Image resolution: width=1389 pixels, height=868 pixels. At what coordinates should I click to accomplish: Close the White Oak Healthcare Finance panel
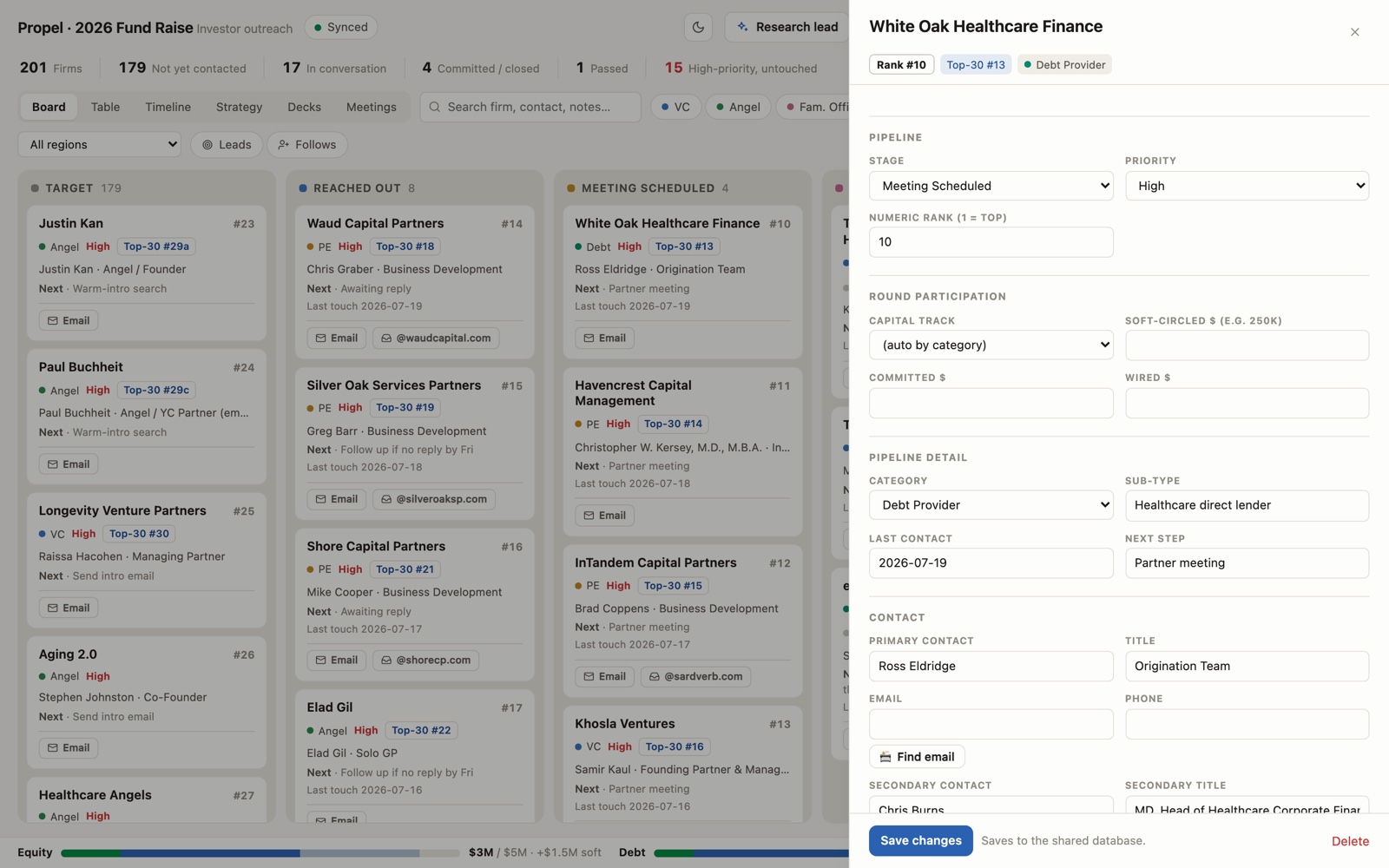[x=1354, y=32]
